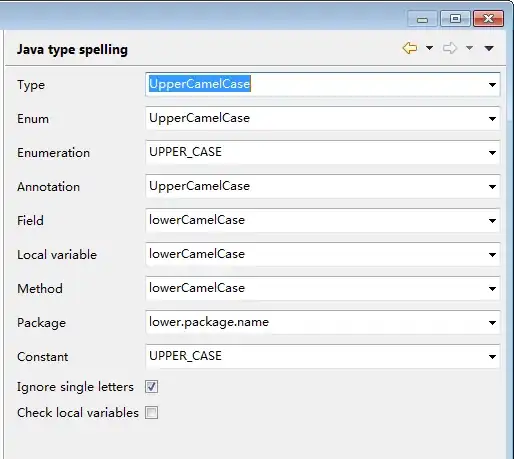Screen dimensions: 514x459
Task: Minimize the preferences window
Action: [422, 18]
